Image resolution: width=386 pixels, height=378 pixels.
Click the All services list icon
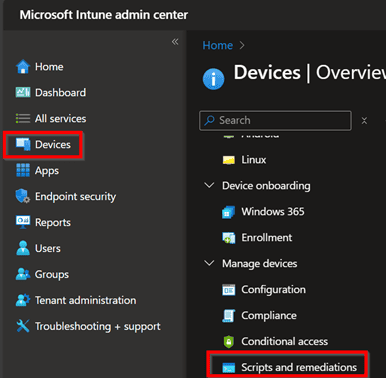click(x=23, y=118)
